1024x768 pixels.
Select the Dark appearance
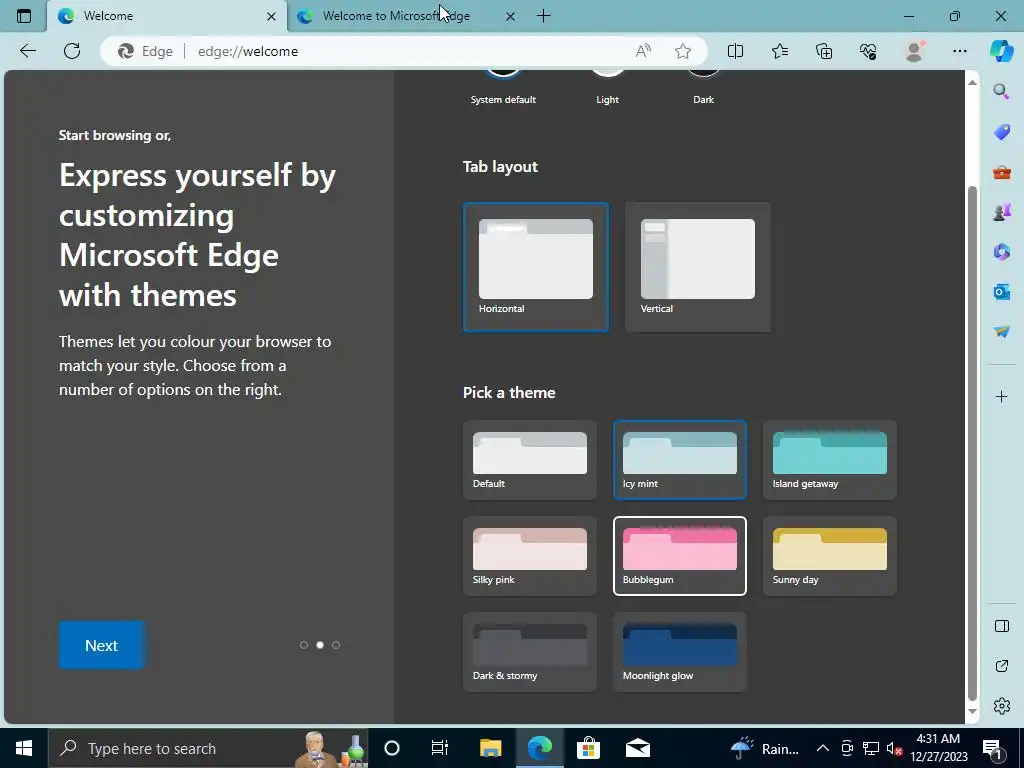point(703,86)
